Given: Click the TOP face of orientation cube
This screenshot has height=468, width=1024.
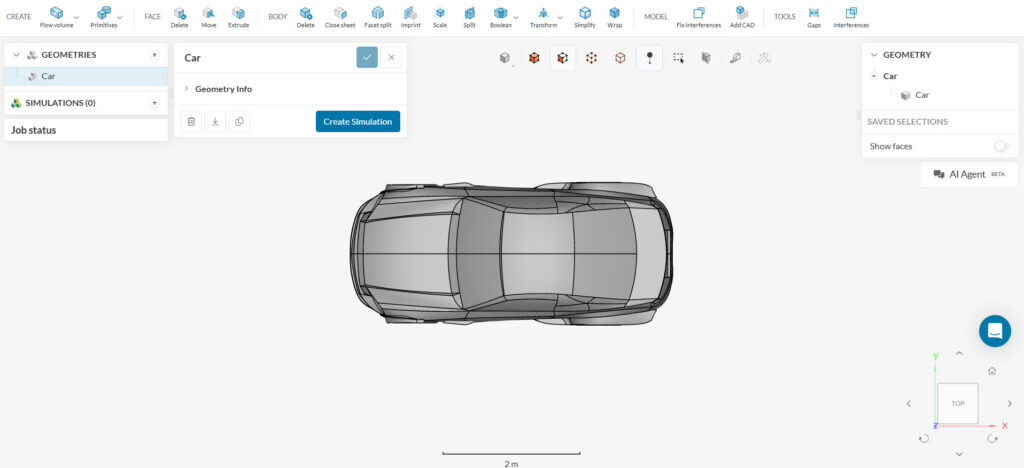Looking at the screenshot, I should tap(958, 403).
